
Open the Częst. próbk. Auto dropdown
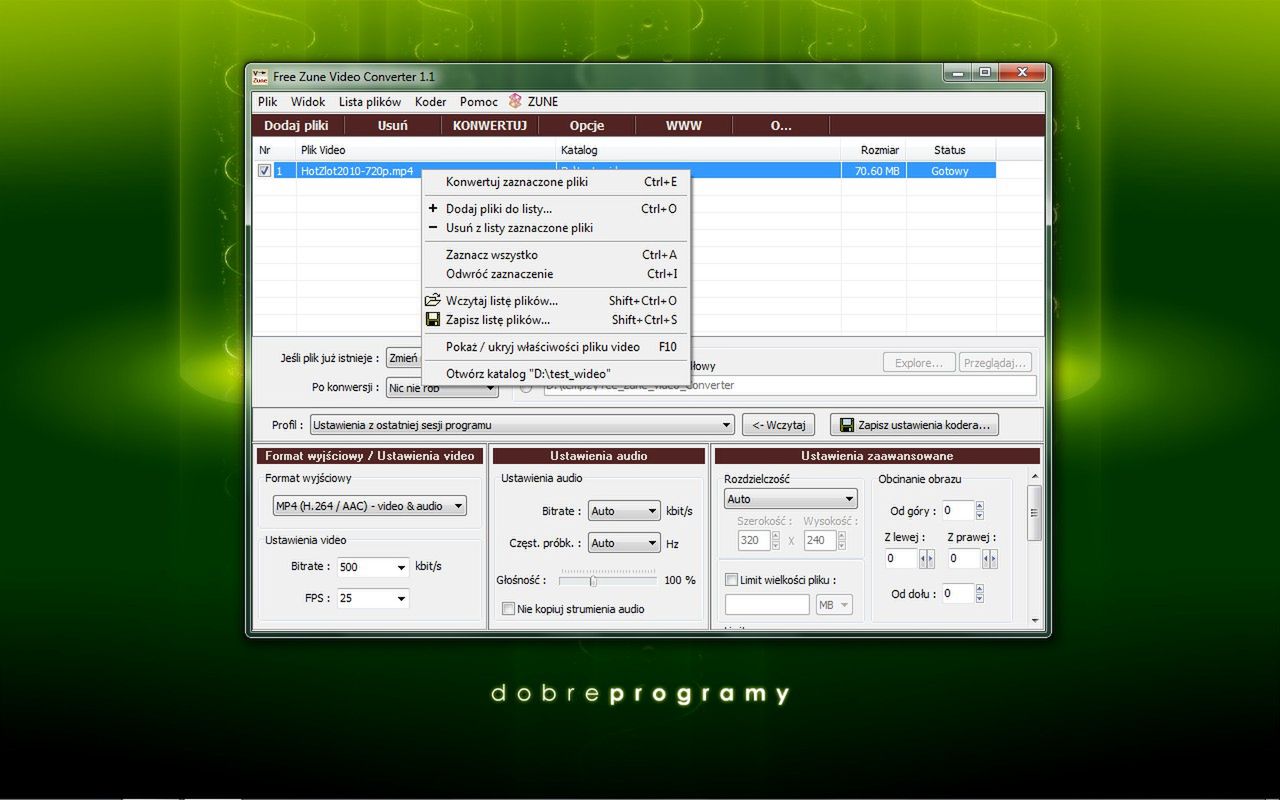pyautogui.click(x=624, y=543)
